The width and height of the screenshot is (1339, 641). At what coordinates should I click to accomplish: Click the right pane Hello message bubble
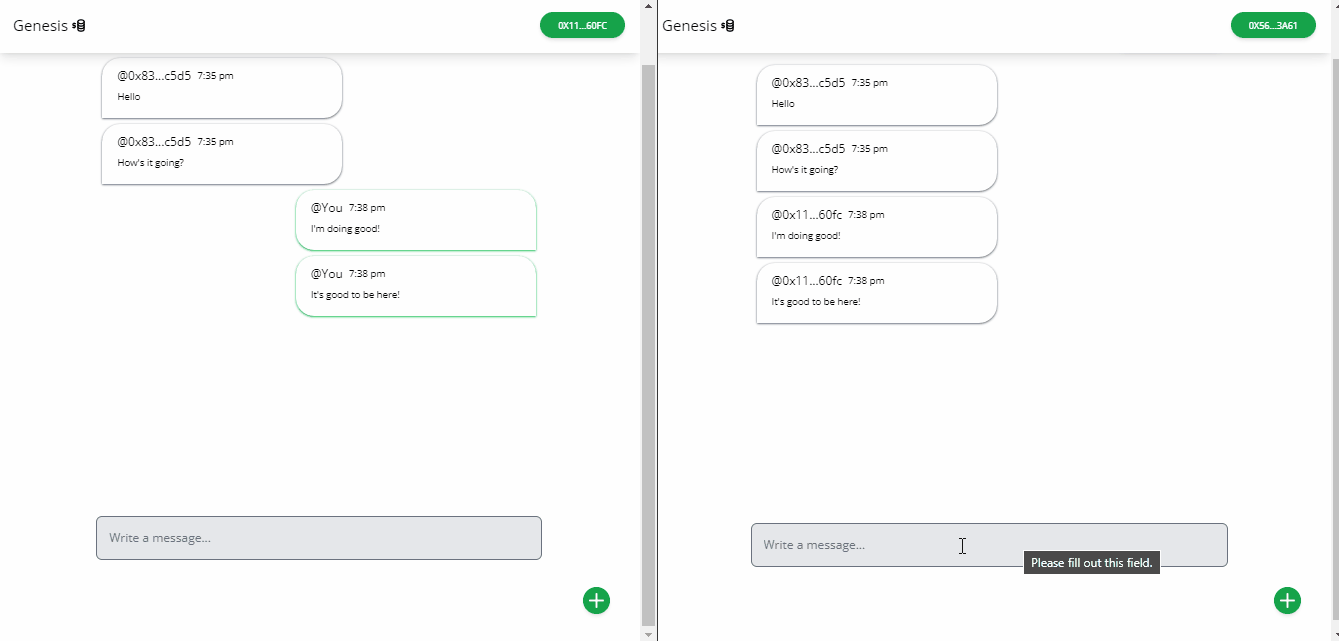(877, 95)
